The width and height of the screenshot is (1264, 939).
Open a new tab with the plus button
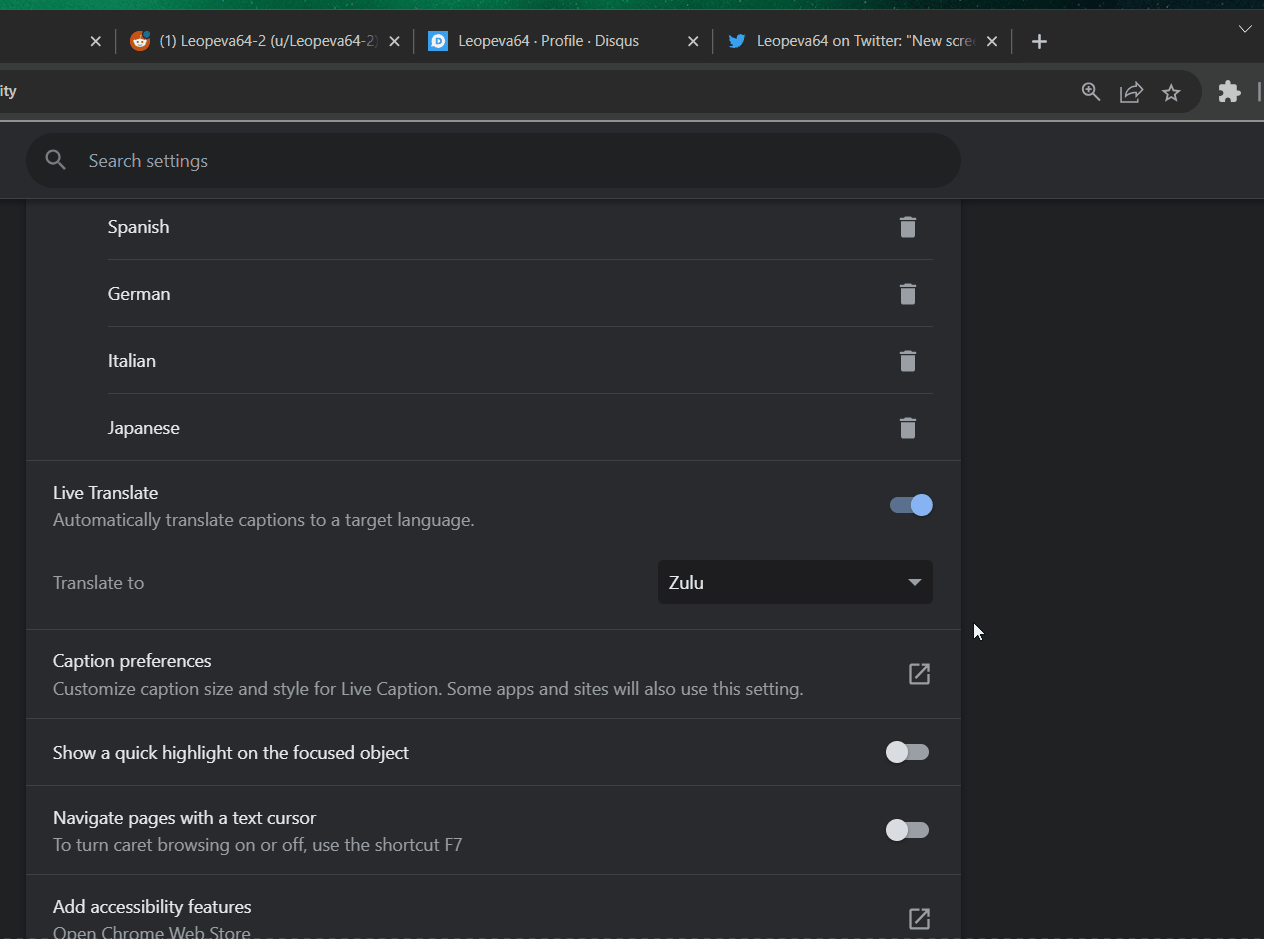(x=1038, y=41)
